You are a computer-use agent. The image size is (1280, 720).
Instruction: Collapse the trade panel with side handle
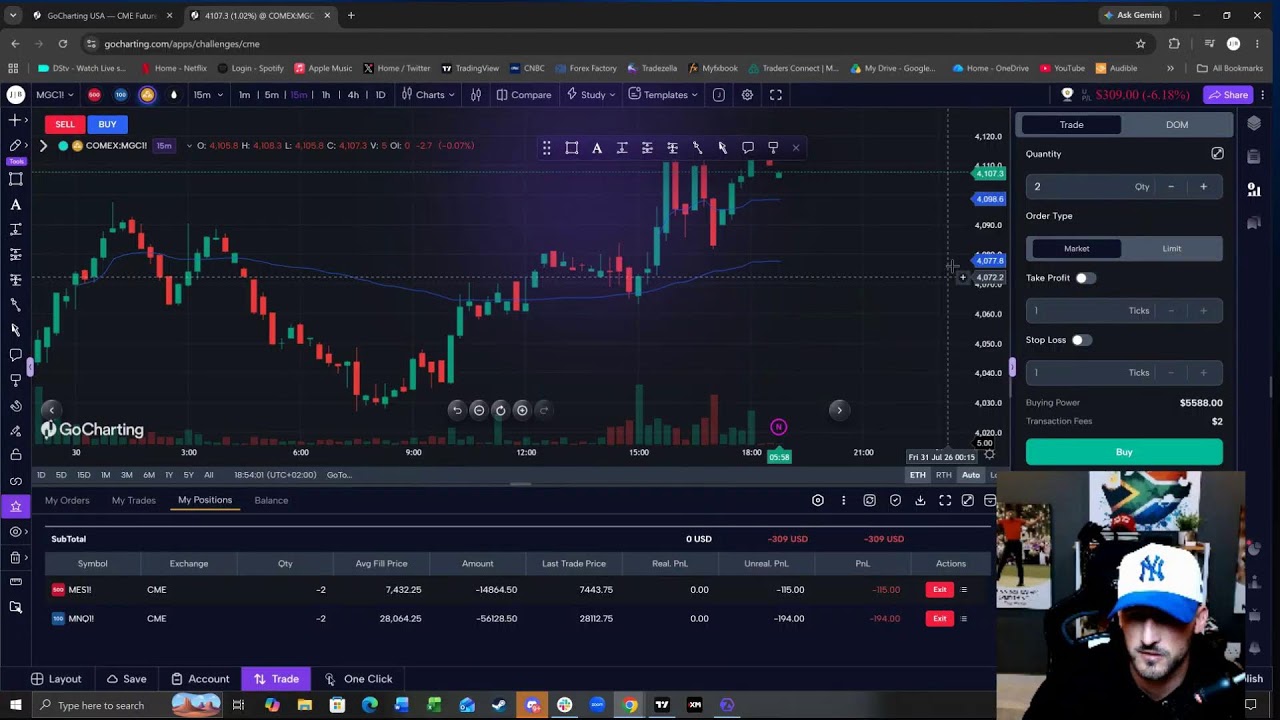point(1011,368)
